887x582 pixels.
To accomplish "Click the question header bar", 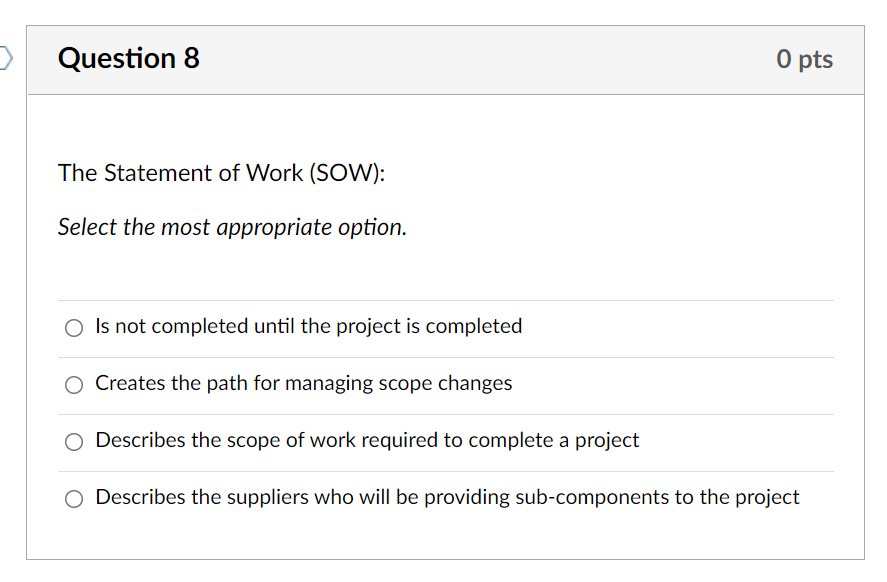I will (x=445, y=59).
